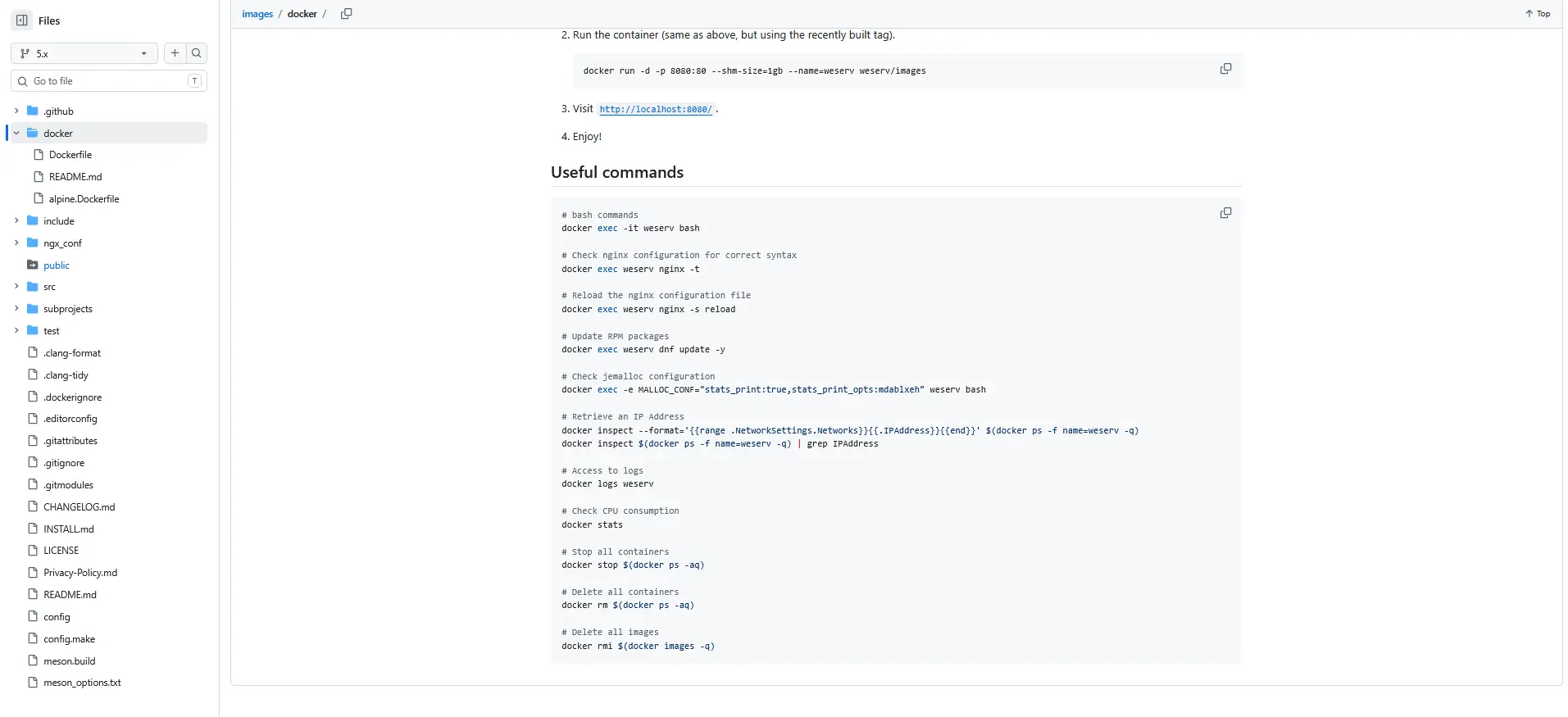Select the Dockerfile entry
Viewport: 1568px width, 717px height.
70,155
